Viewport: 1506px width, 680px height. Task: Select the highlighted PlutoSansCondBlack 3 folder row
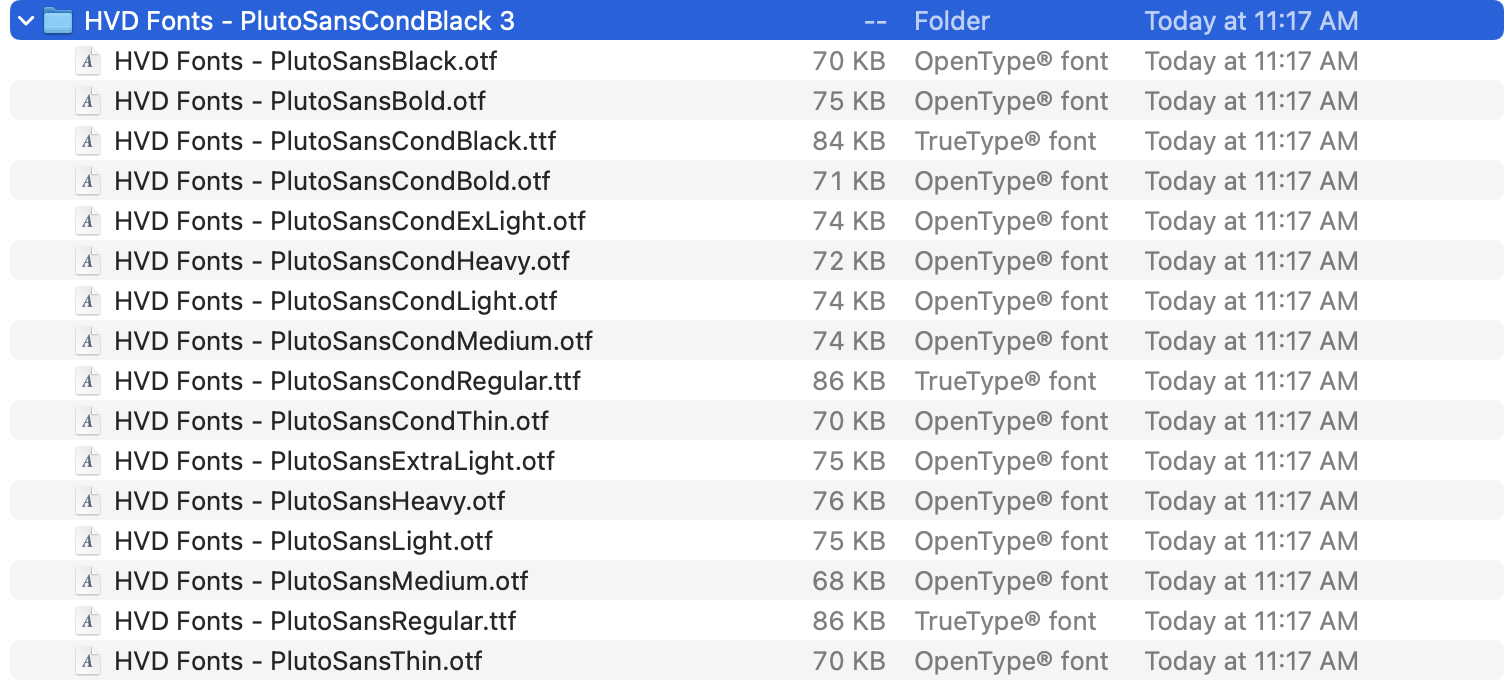pyautogui.click(x=300, y=20)
